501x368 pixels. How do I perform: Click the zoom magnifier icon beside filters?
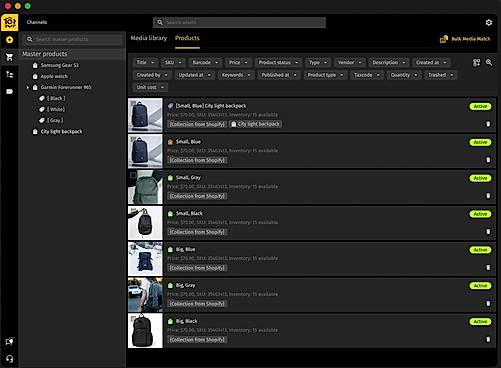click(489, 62)
